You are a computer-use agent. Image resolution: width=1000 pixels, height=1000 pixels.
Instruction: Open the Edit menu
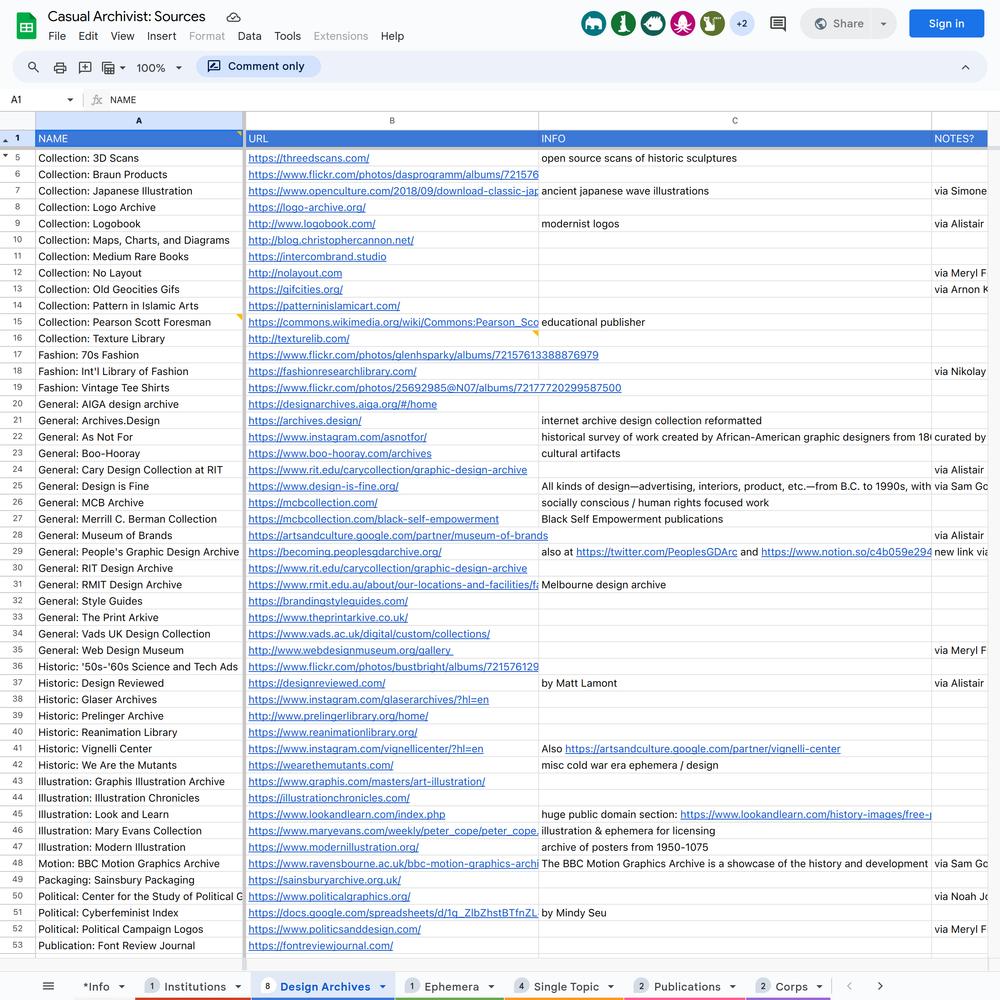coord(88,36)
